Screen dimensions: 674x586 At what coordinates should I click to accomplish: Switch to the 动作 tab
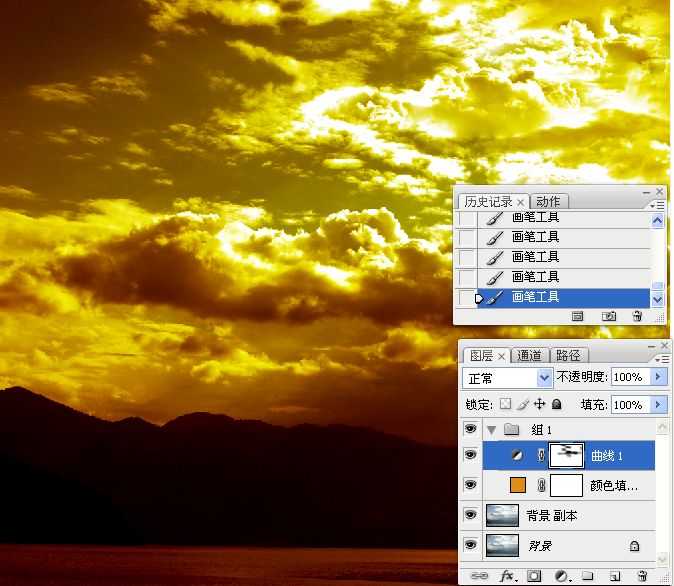click(548, 202)
